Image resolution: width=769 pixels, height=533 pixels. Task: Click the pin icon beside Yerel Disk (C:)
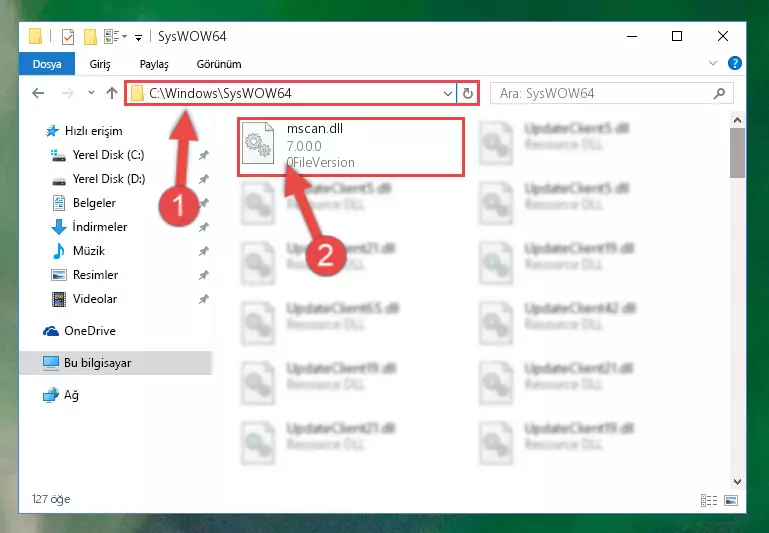click(x=204, y=155)
